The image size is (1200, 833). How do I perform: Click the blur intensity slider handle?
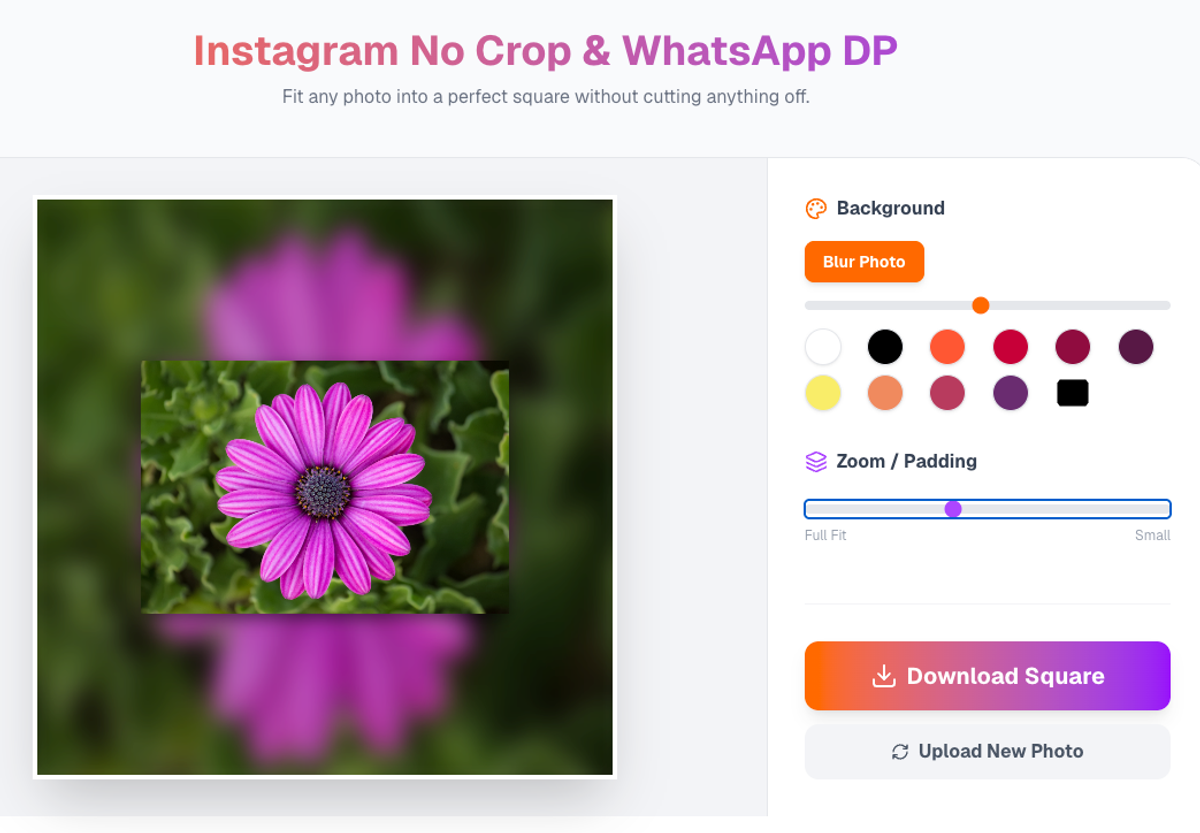pyautogui.click(x=981, y=305)
